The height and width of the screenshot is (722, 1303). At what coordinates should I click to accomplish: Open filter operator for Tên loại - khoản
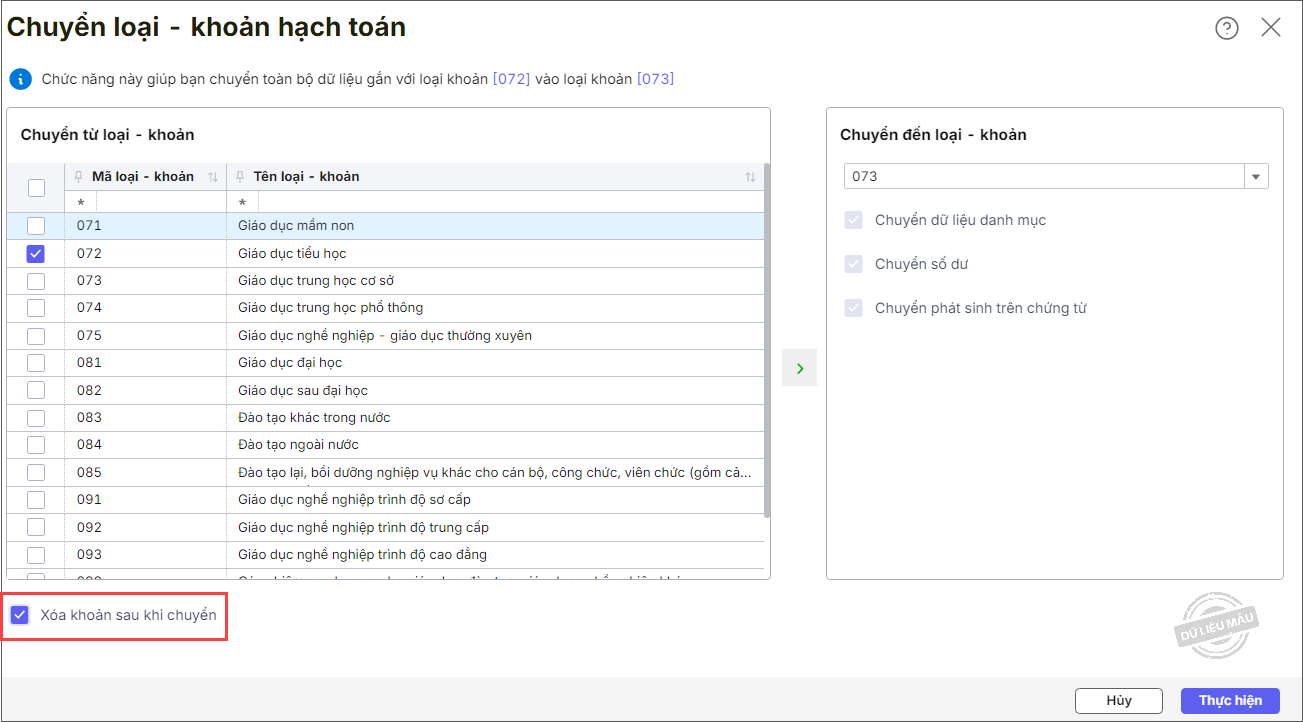pyautogui.click(x=243, y=202)
